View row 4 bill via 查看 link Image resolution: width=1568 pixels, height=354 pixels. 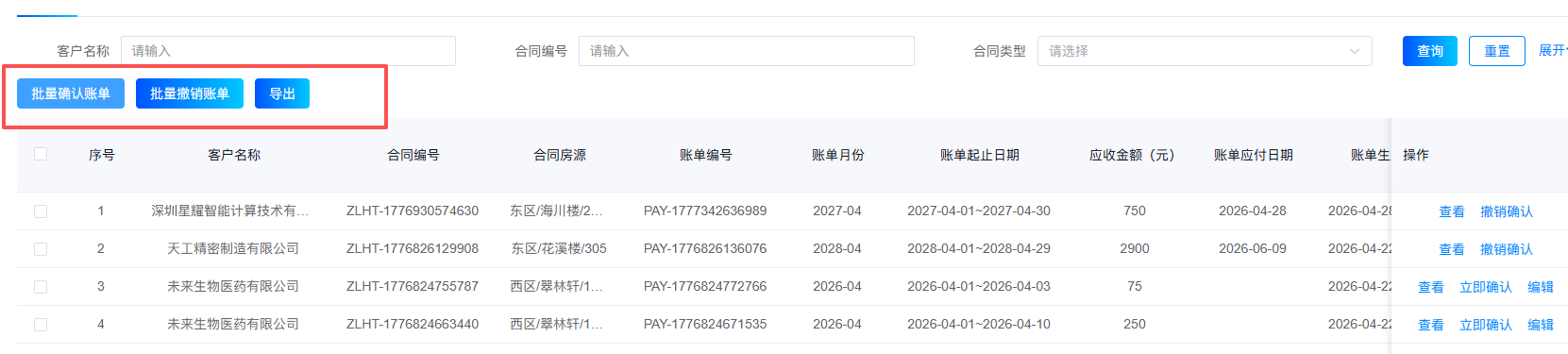pyautogui.click(x=1431, y=325)
